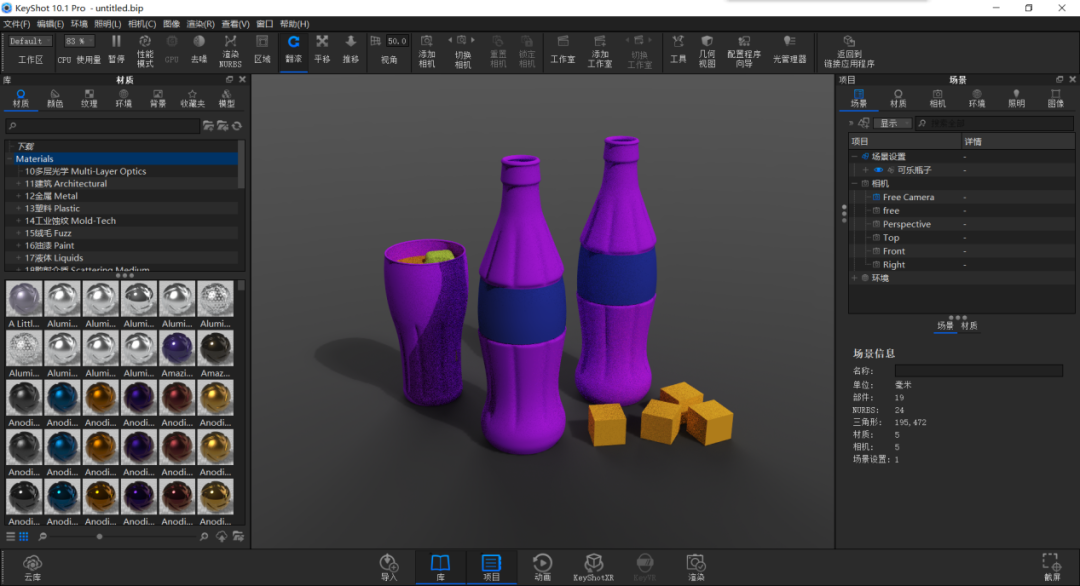Toggle visibility eye for 可乐瓶子 model

click(878, 170)
